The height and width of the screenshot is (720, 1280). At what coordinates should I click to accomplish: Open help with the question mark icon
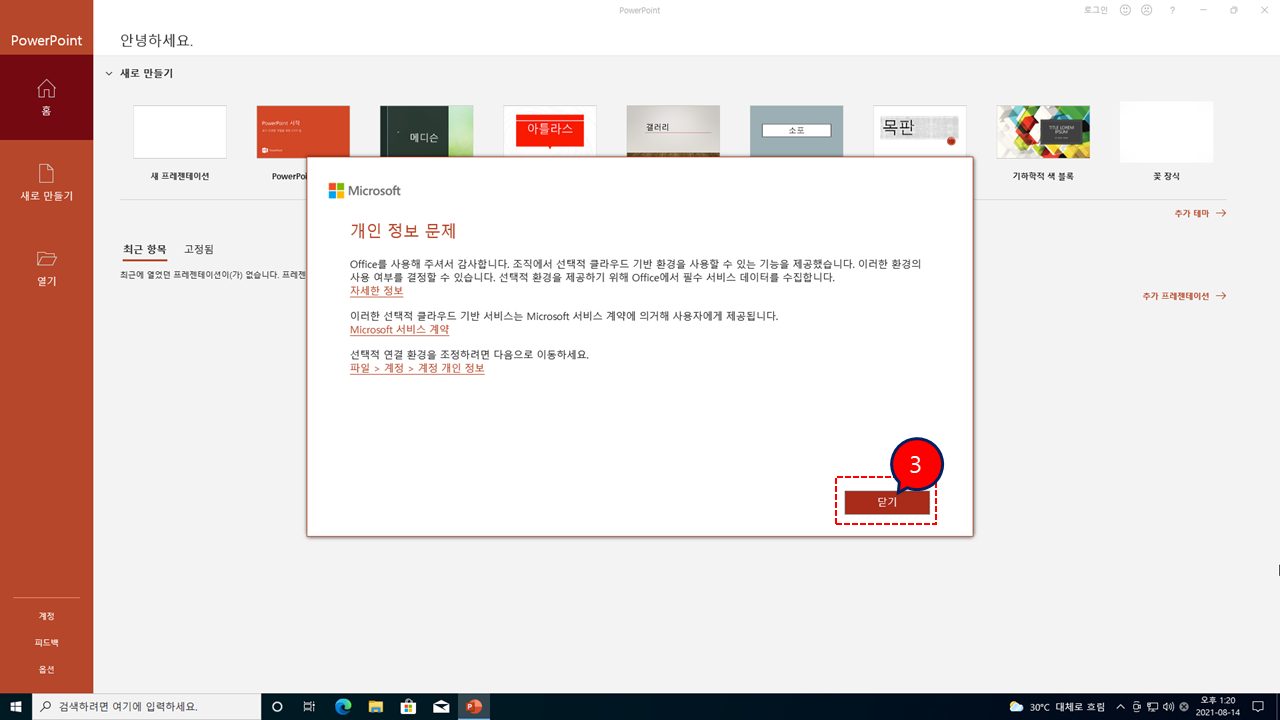[1172, 10]
